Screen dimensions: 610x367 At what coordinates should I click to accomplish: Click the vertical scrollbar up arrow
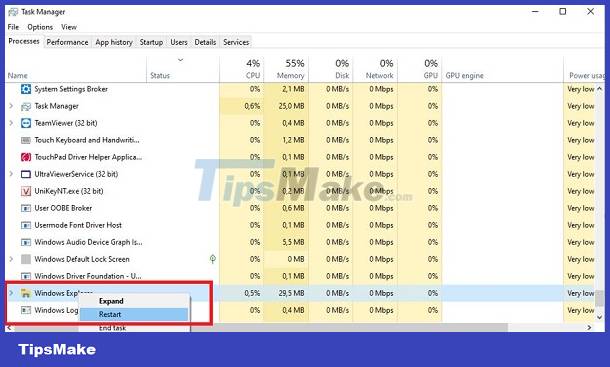(x=599, y=89)
